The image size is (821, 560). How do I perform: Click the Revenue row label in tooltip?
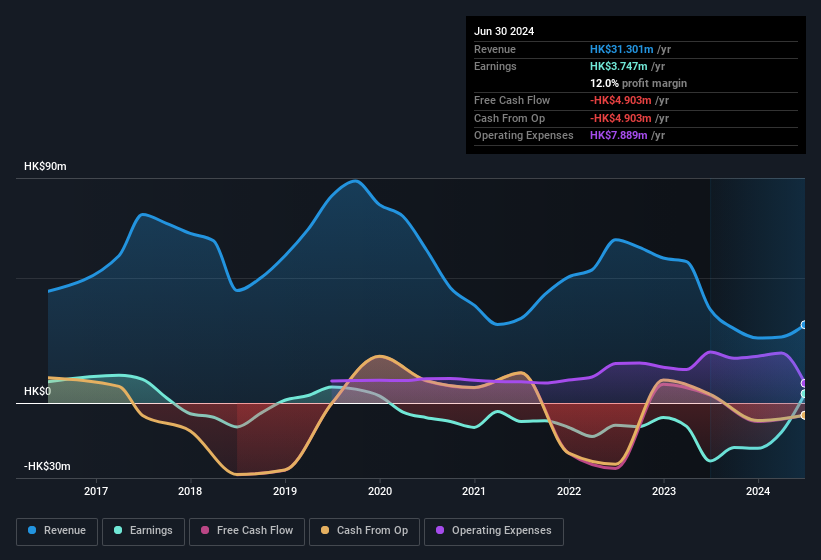point(495,49)
